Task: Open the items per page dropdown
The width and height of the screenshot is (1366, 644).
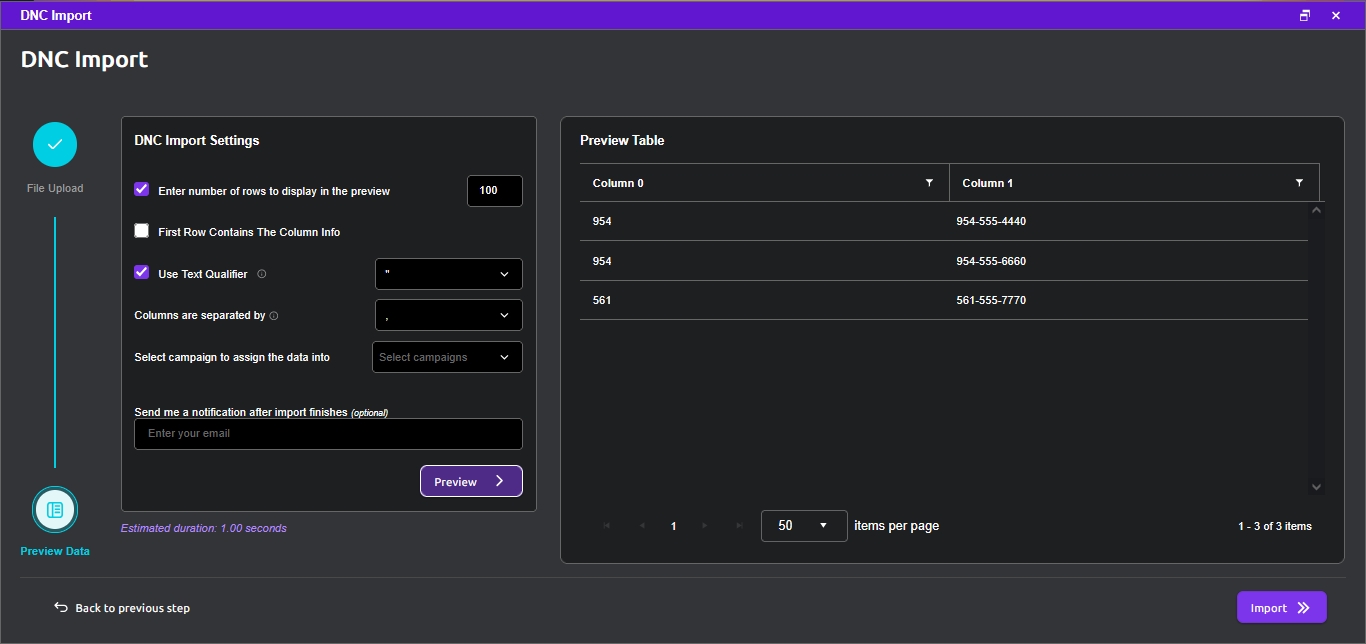Action: tap(804, 526)
